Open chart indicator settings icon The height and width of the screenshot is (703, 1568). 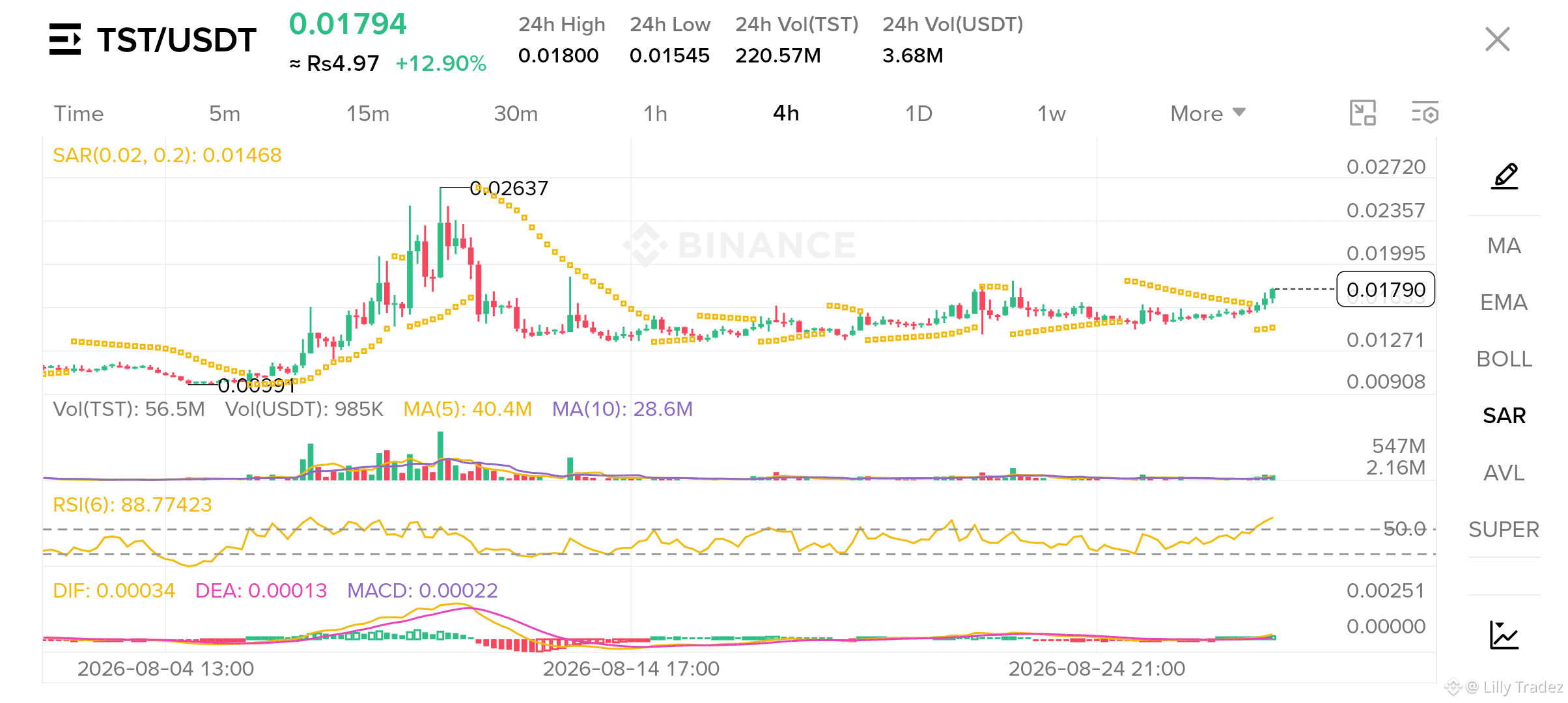tap(1425, 113)
